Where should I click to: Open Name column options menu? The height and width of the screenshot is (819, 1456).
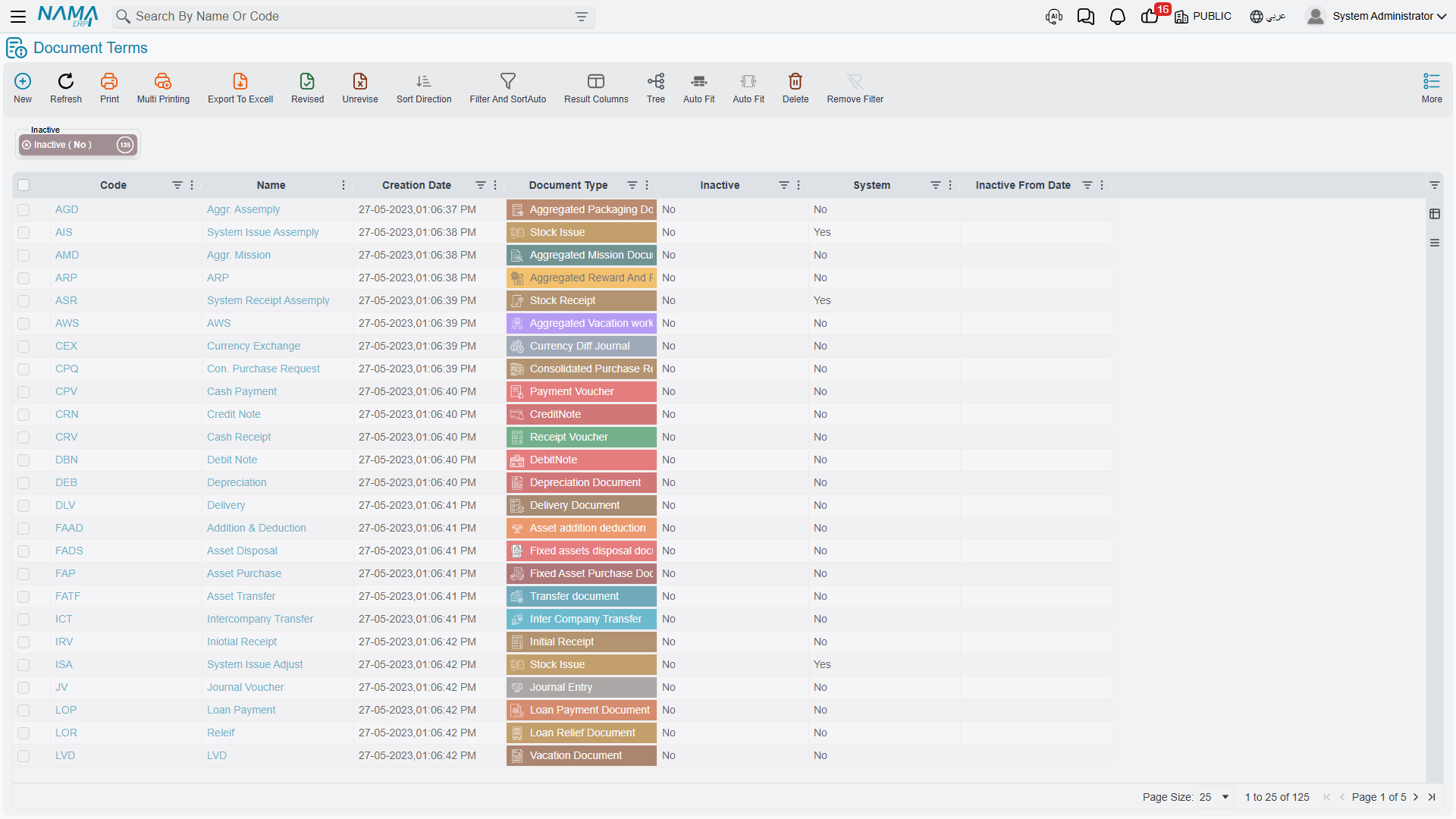click(x=344, y=185)
